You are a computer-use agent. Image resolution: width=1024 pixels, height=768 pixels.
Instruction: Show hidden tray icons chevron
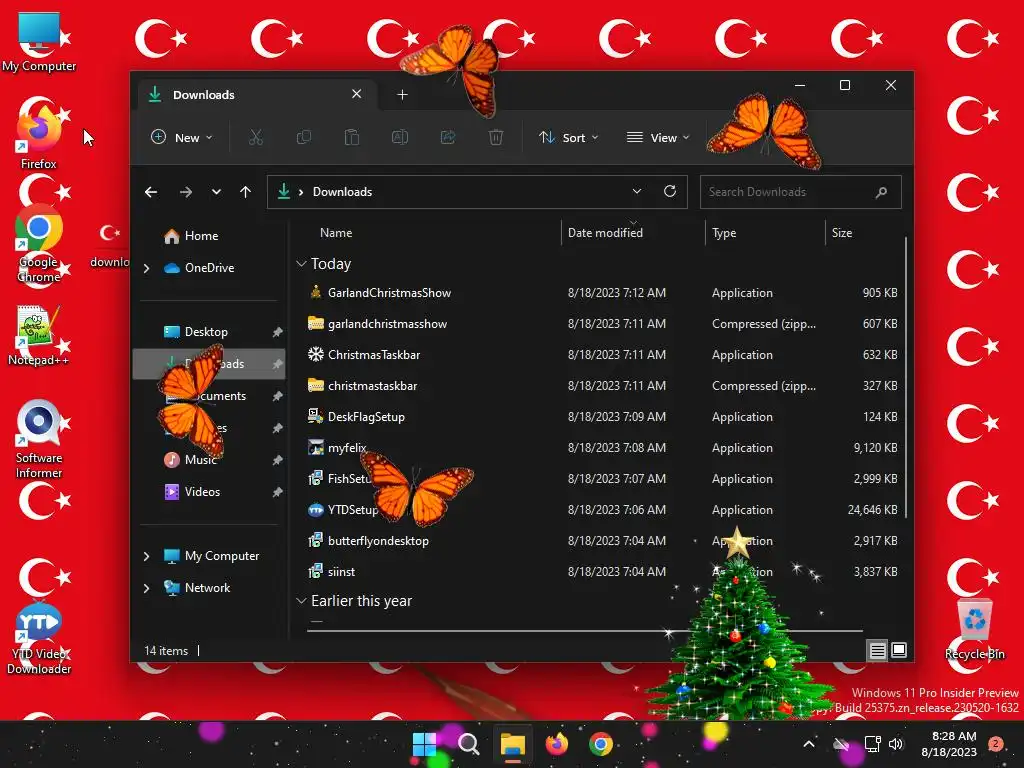(x=808, y=744)
